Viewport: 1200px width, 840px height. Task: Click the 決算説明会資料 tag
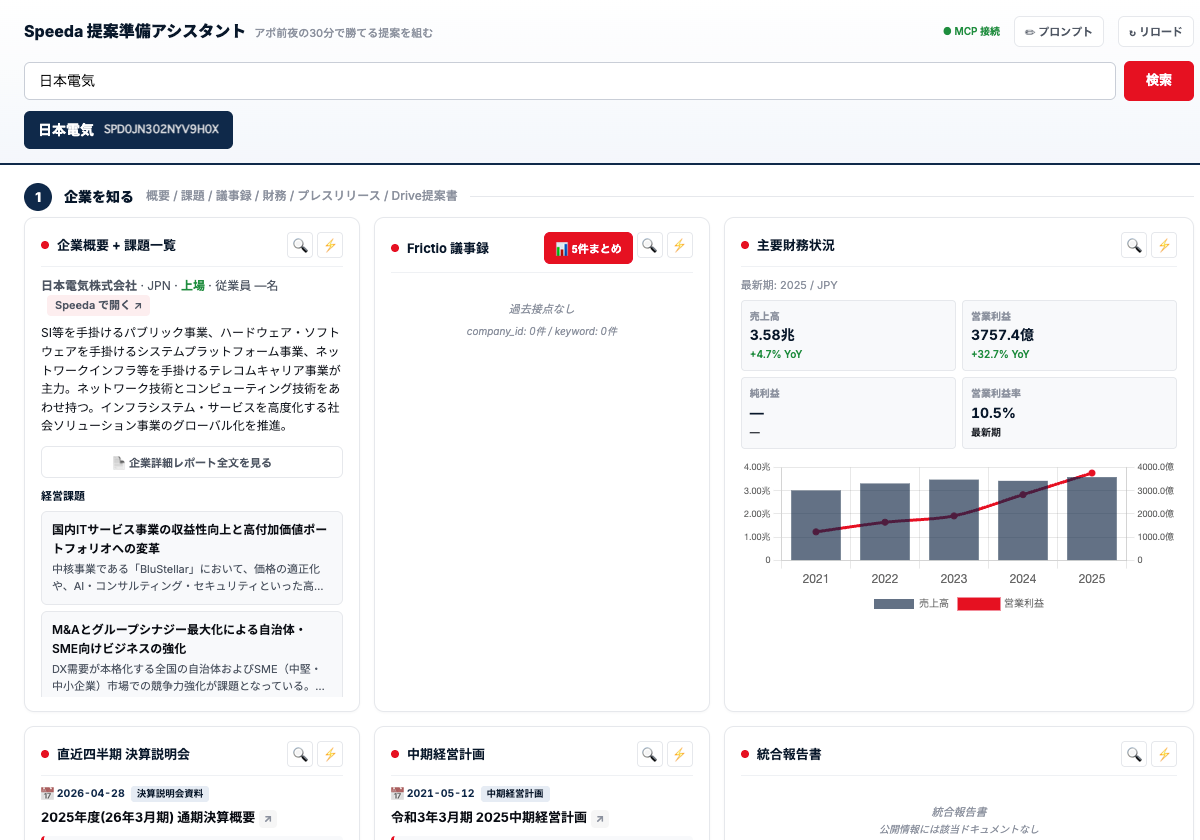tap(170, 794)
